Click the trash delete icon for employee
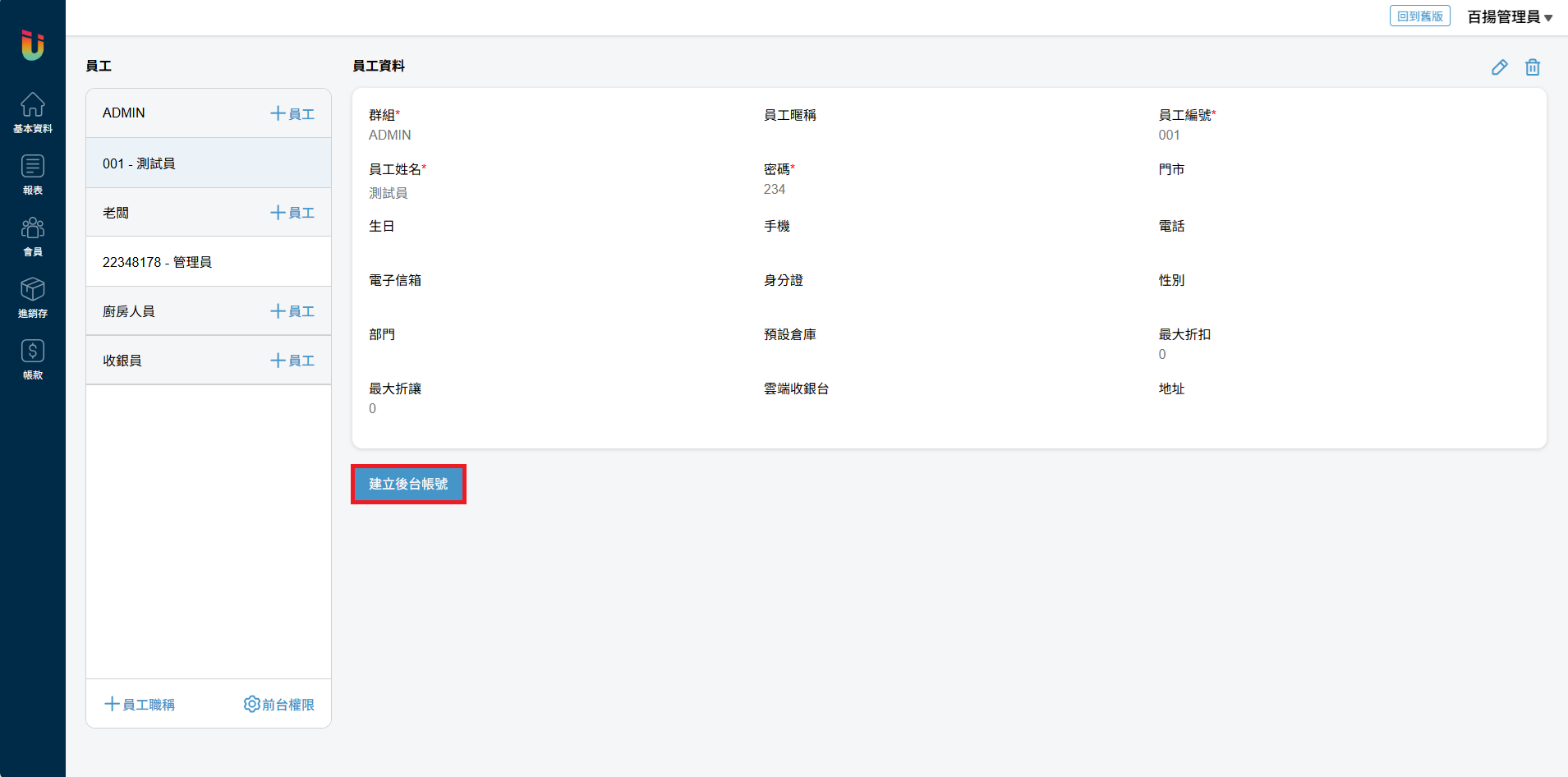1568x777 pixels. point(1532,67)
